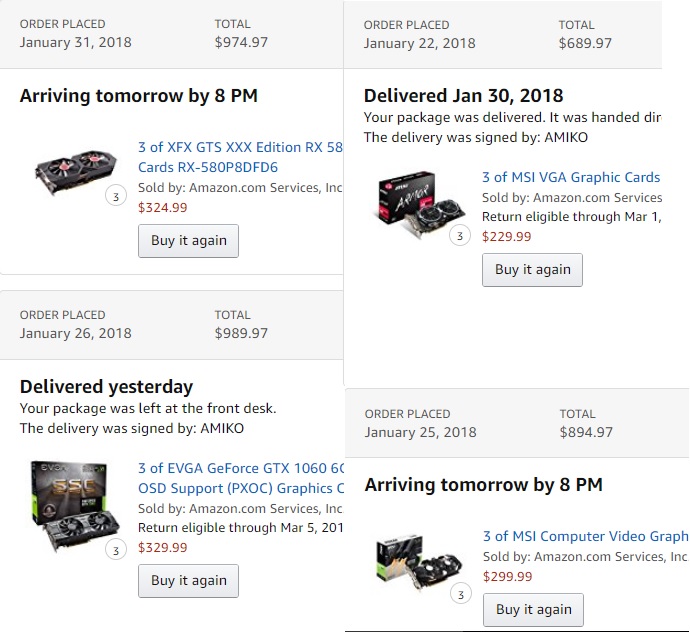Click the Delivered yesterday status heading
690x644 pixels.
pos(106,386)
